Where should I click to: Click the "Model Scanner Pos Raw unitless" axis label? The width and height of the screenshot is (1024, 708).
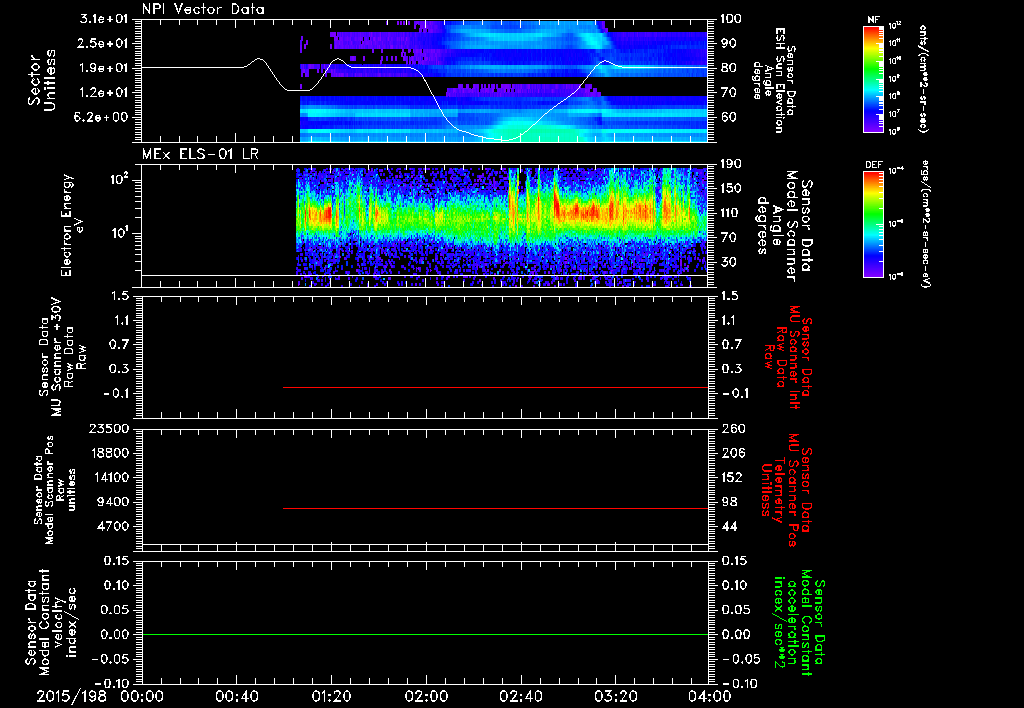(x=55, y=490)
